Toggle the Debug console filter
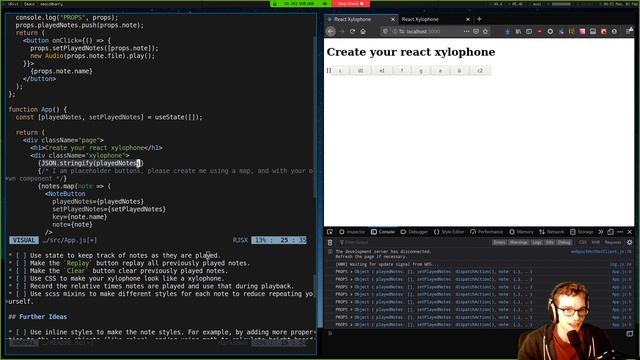This screenshot has width=640, height=360. coord(564,242)
